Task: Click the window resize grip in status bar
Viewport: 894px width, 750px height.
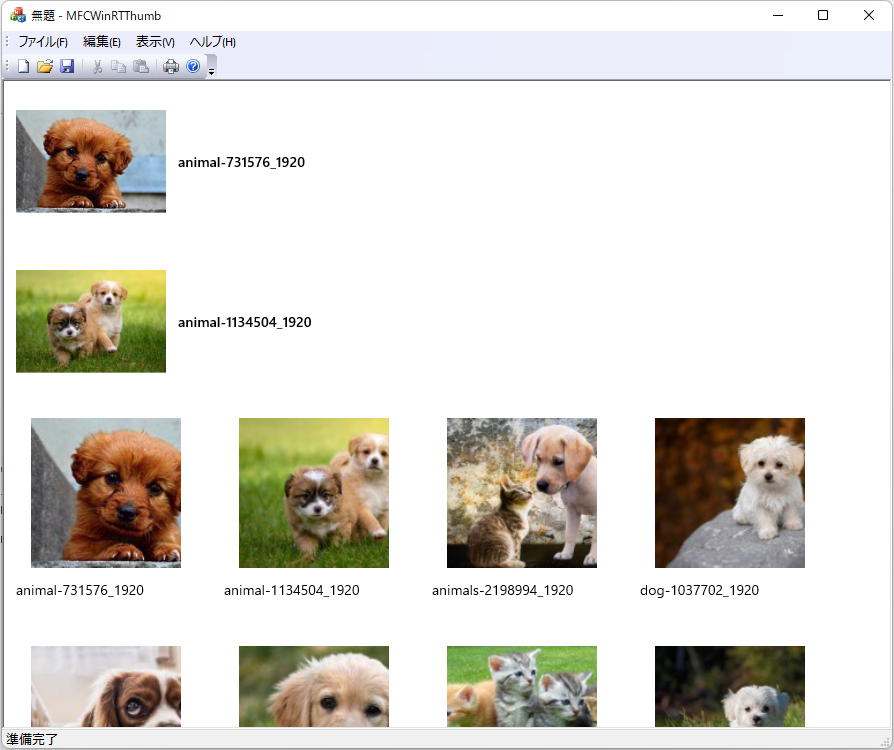Action: coord(885,741)
